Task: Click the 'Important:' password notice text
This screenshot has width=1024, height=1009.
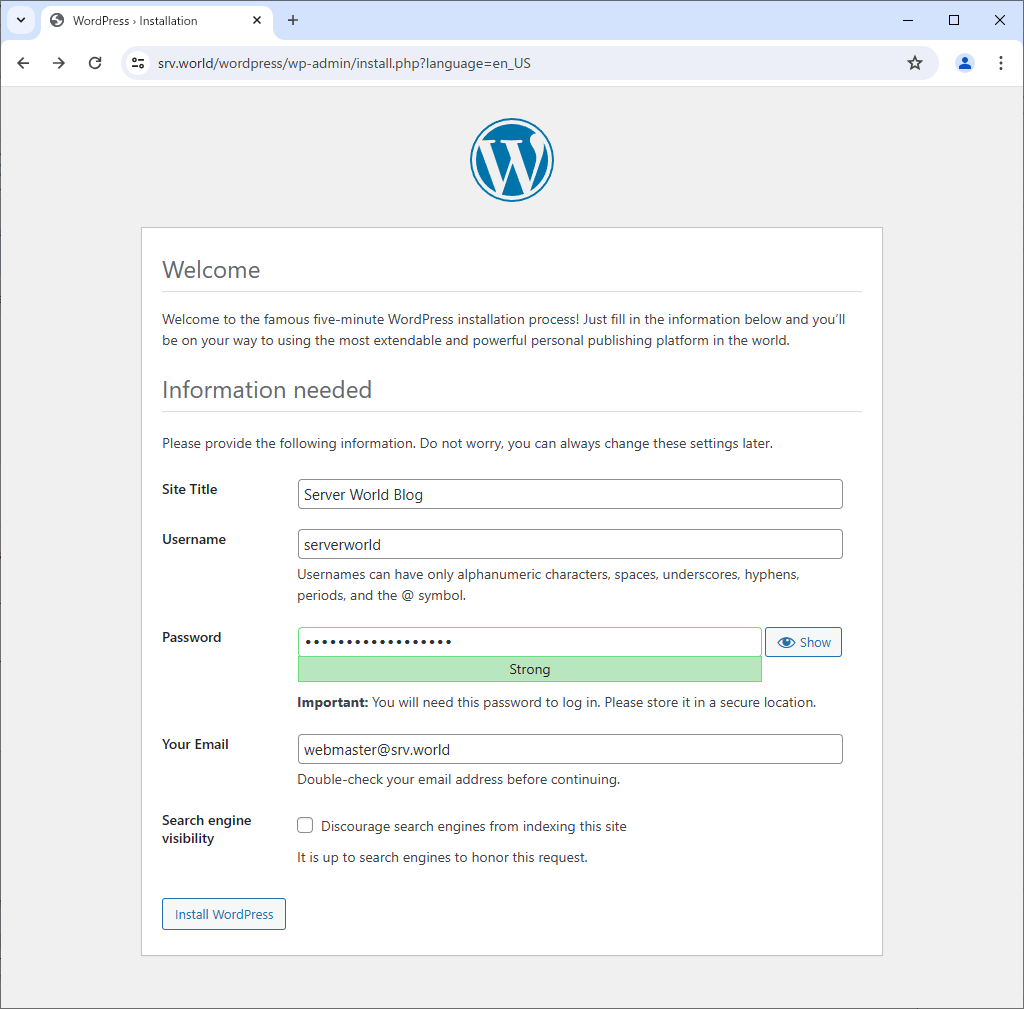Action: [x=556, y=702]
